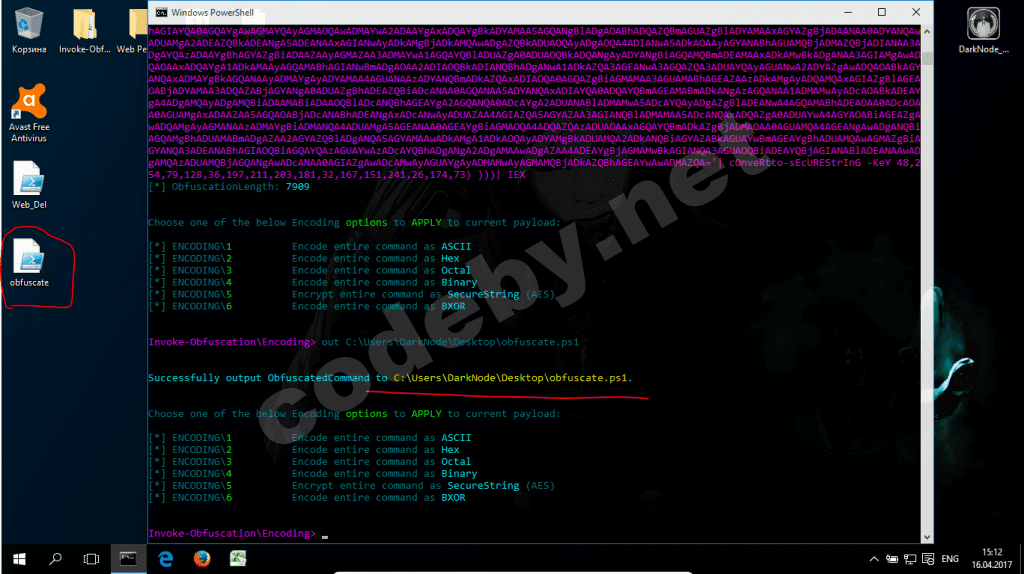Viewport: 1024px width, 574px height.
Task: Click the battery/power tray icon
Action: (892, 559)
